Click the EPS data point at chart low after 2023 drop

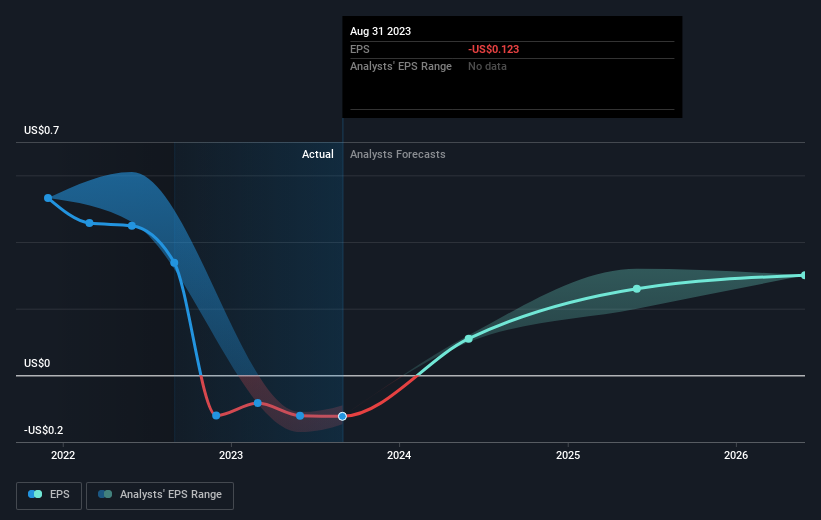[216, 415]
